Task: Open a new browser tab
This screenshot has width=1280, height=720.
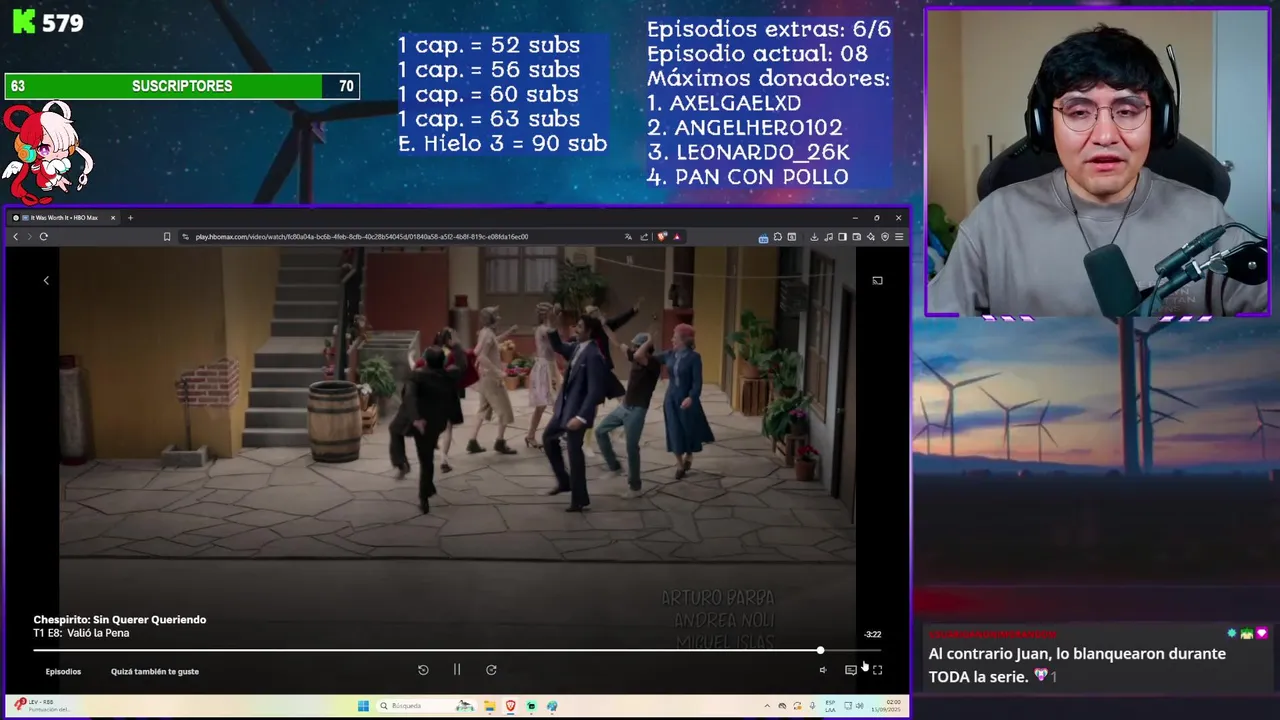Action: coord(130,218)
